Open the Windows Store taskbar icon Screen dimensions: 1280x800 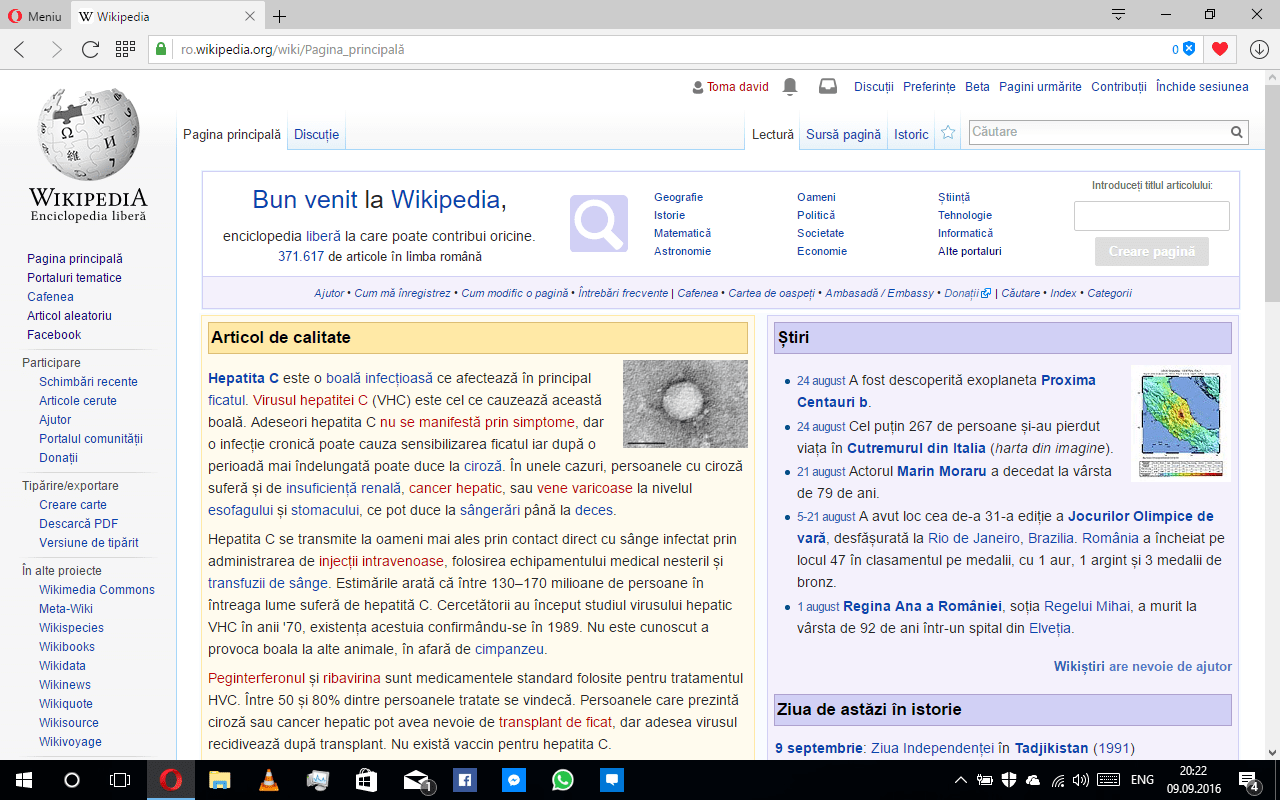(x=367, y=780)
